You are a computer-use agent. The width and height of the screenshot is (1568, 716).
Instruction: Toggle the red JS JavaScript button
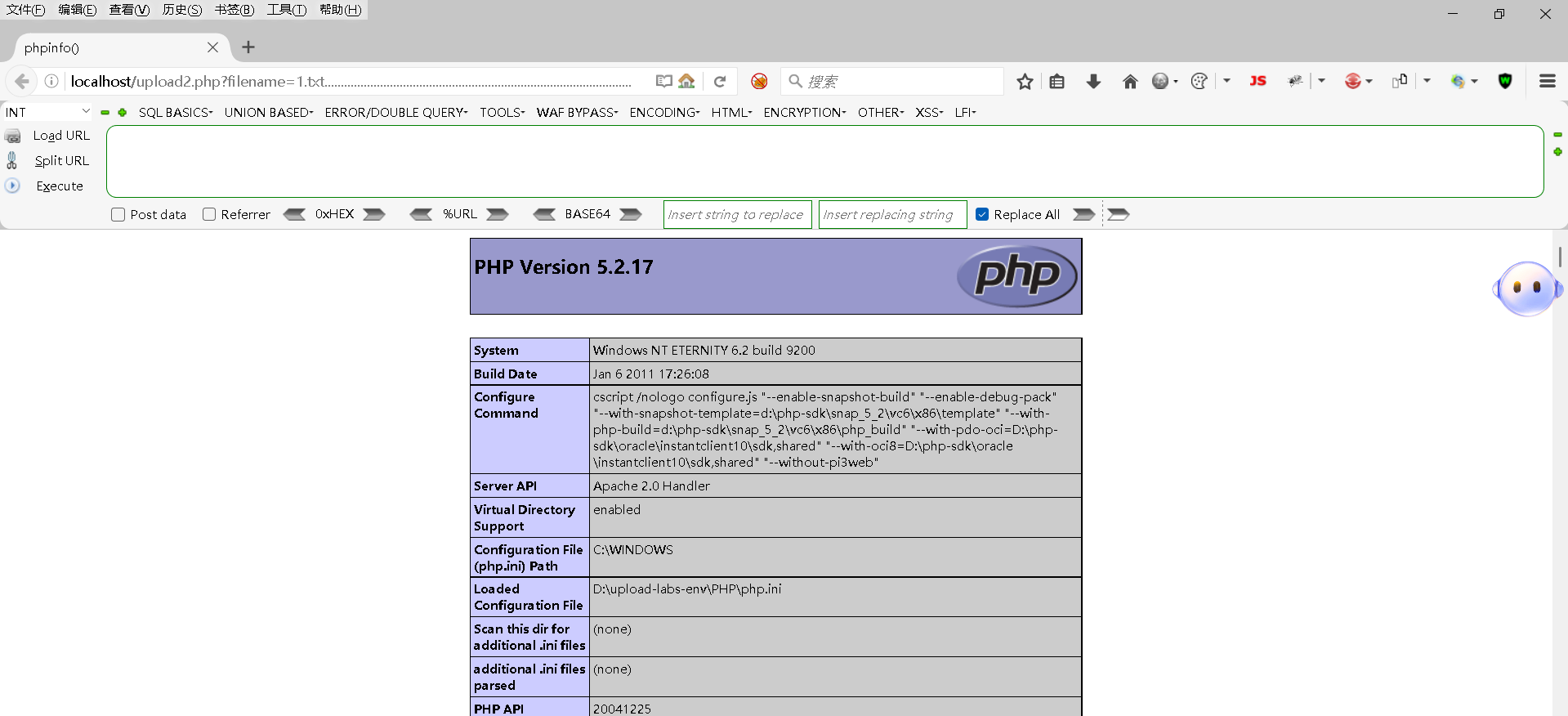coord(1258,81)
